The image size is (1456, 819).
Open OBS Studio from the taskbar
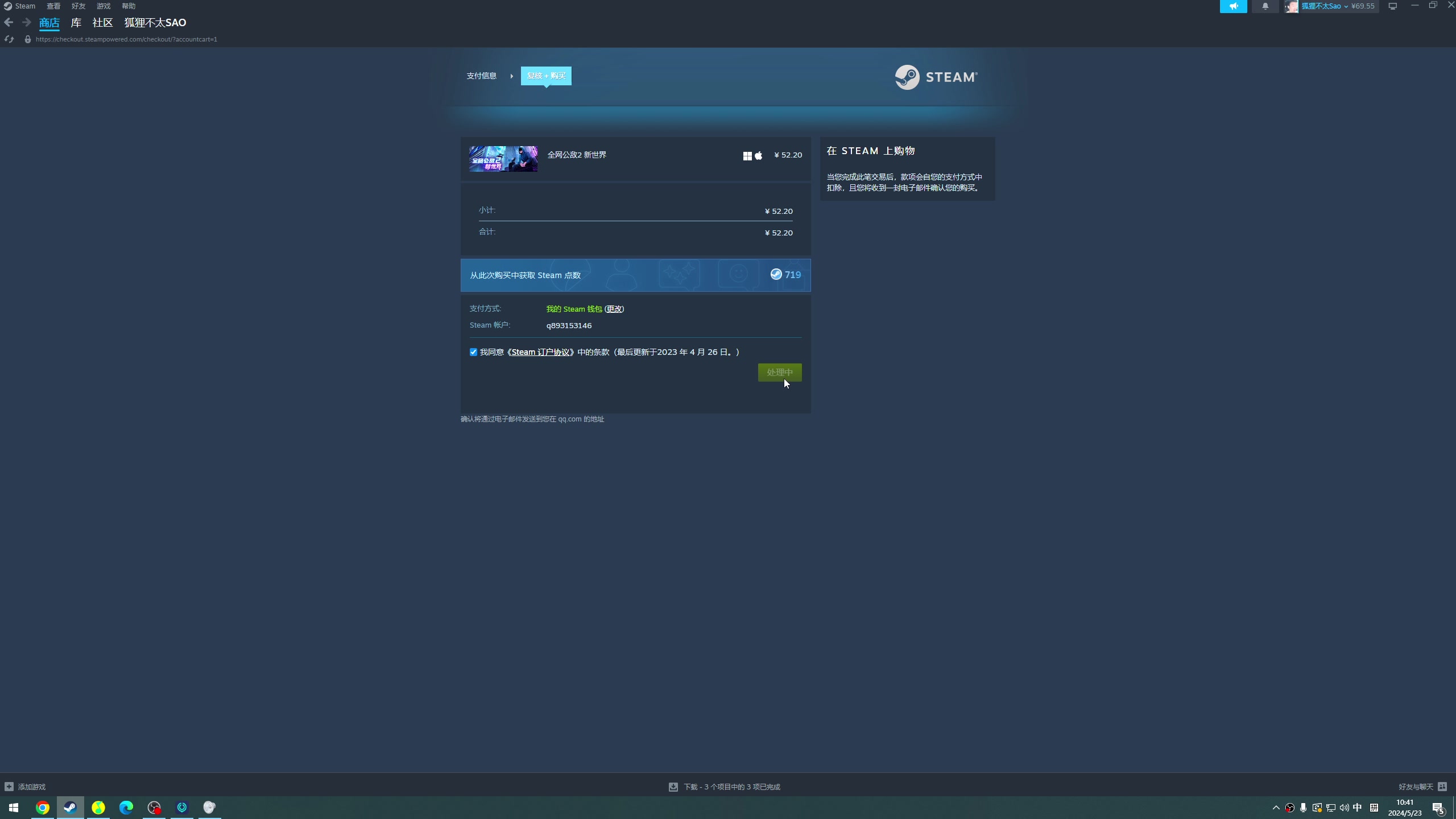click(x=154, y=808)
